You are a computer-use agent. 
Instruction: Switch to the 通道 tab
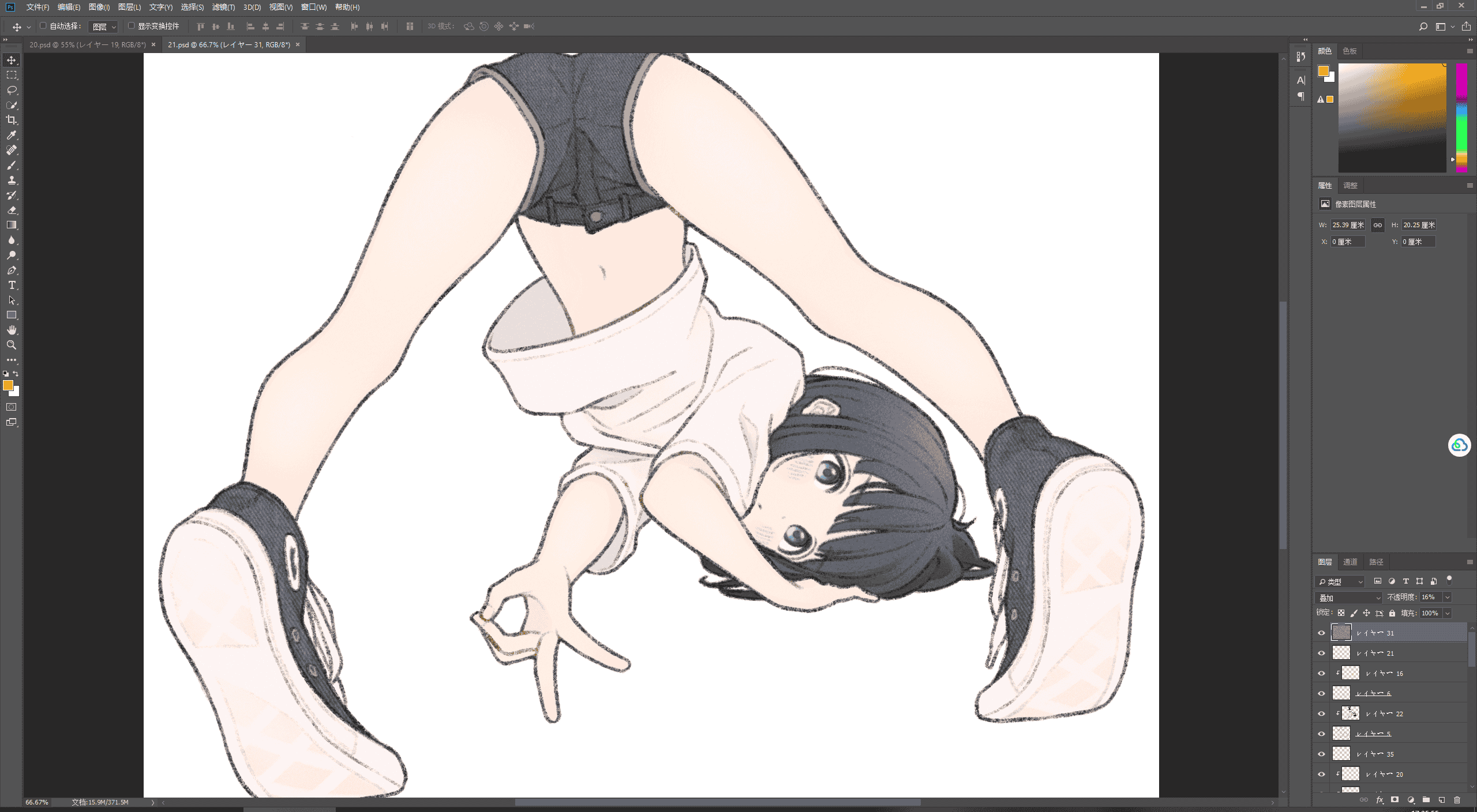(x=1350, y=562)
